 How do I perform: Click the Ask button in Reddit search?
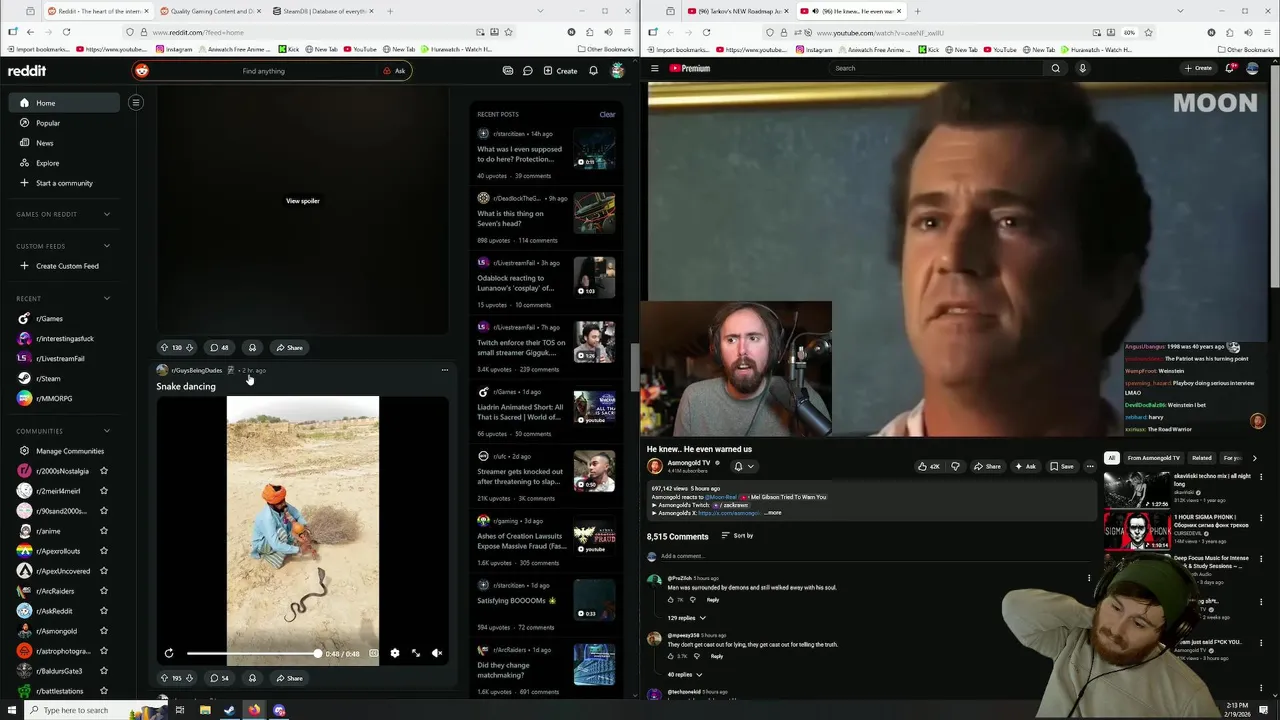(x=394, y=71)
